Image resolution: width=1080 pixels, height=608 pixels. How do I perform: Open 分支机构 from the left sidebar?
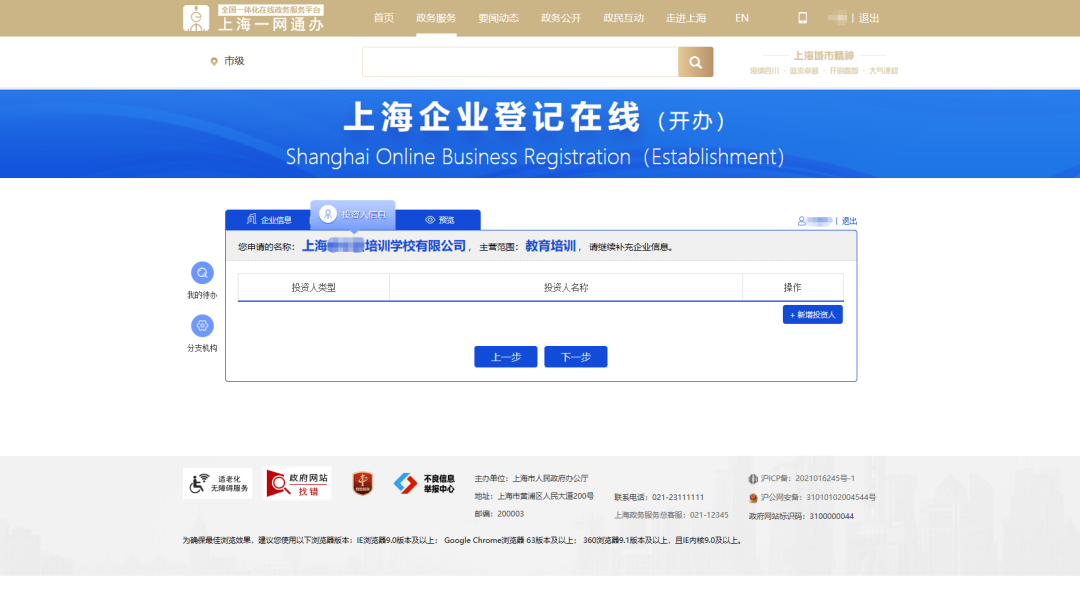[202, 327]
